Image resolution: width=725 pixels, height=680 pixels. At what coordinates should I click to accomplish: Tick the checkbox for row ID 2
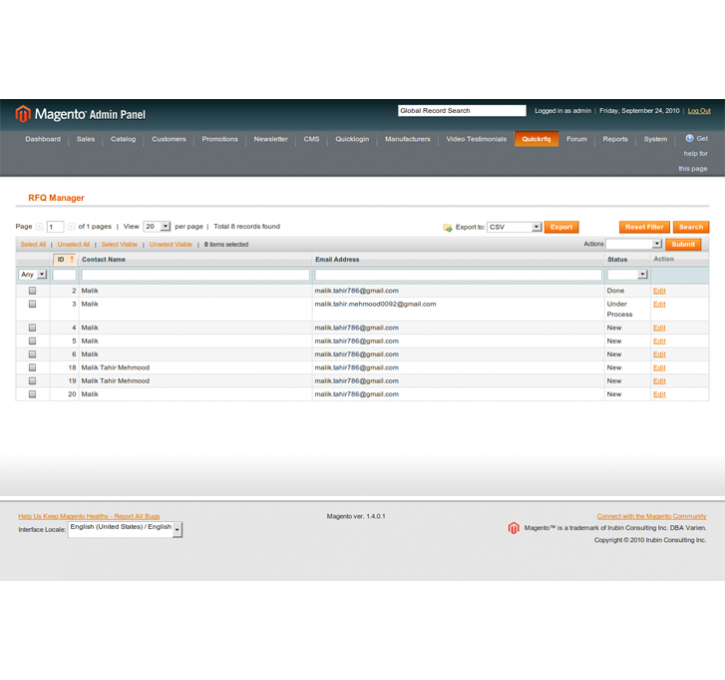point(32,291)
